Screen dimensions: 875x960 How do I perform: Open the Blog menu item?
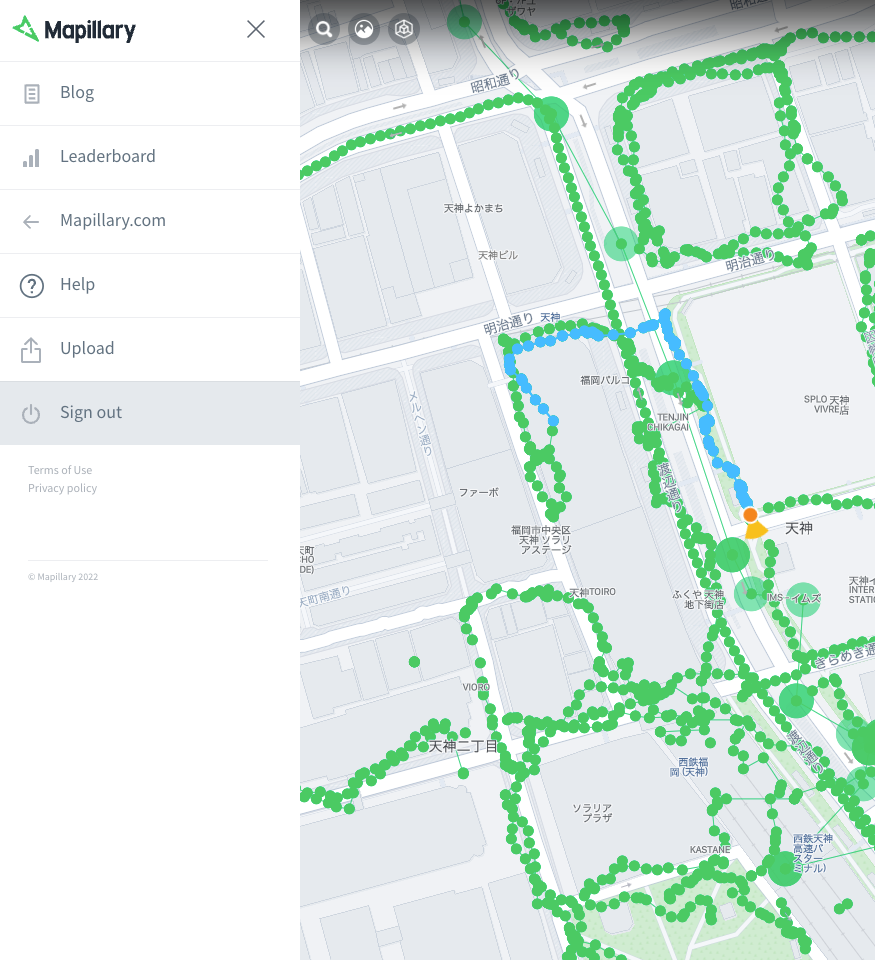pos(150,93)
